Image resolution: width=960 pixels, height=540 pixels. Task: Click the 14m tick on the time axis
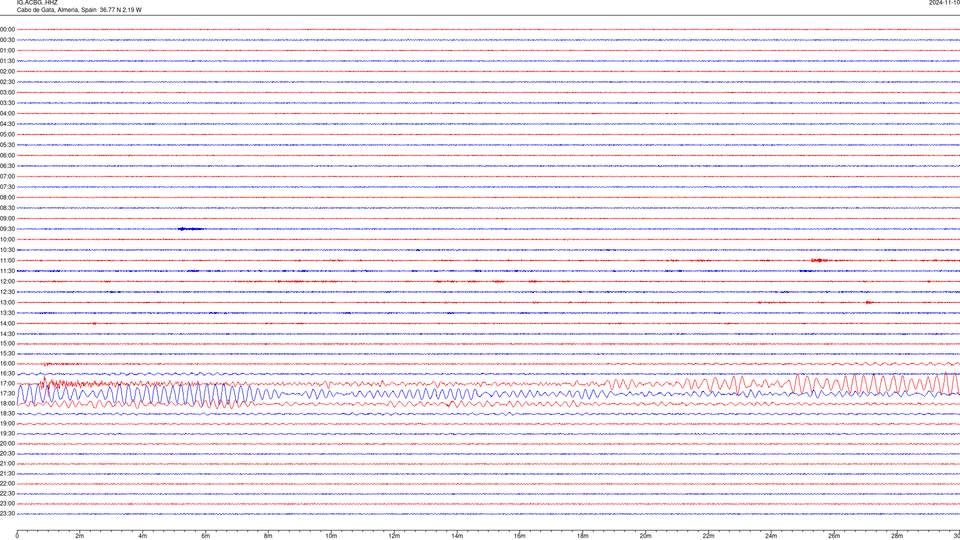tap(457, 536)
